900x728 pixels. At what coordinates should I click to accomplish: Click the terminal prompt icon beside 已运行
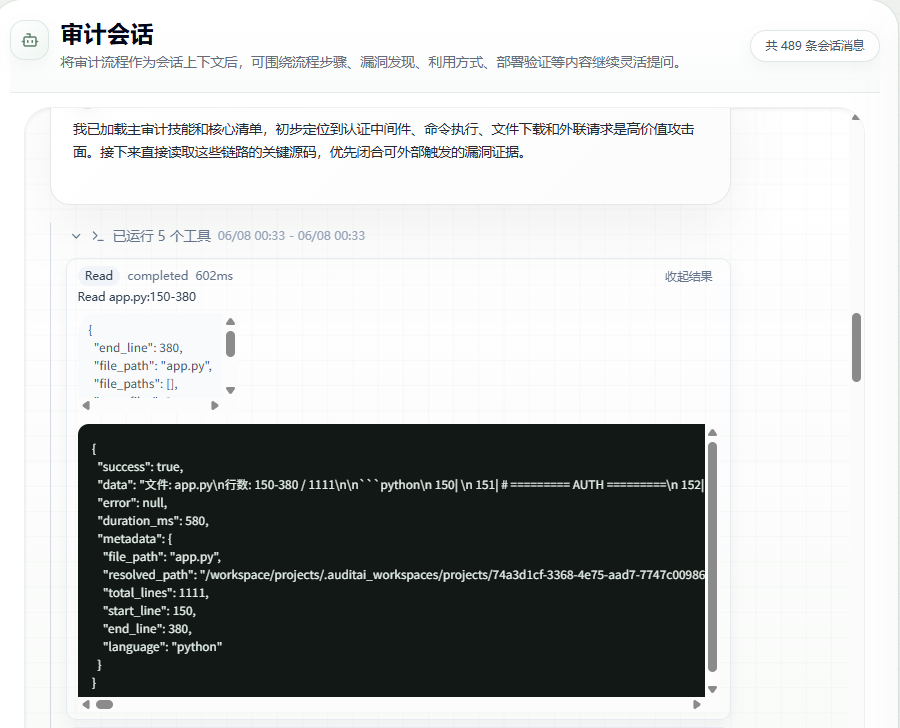(x=98, y=236)
